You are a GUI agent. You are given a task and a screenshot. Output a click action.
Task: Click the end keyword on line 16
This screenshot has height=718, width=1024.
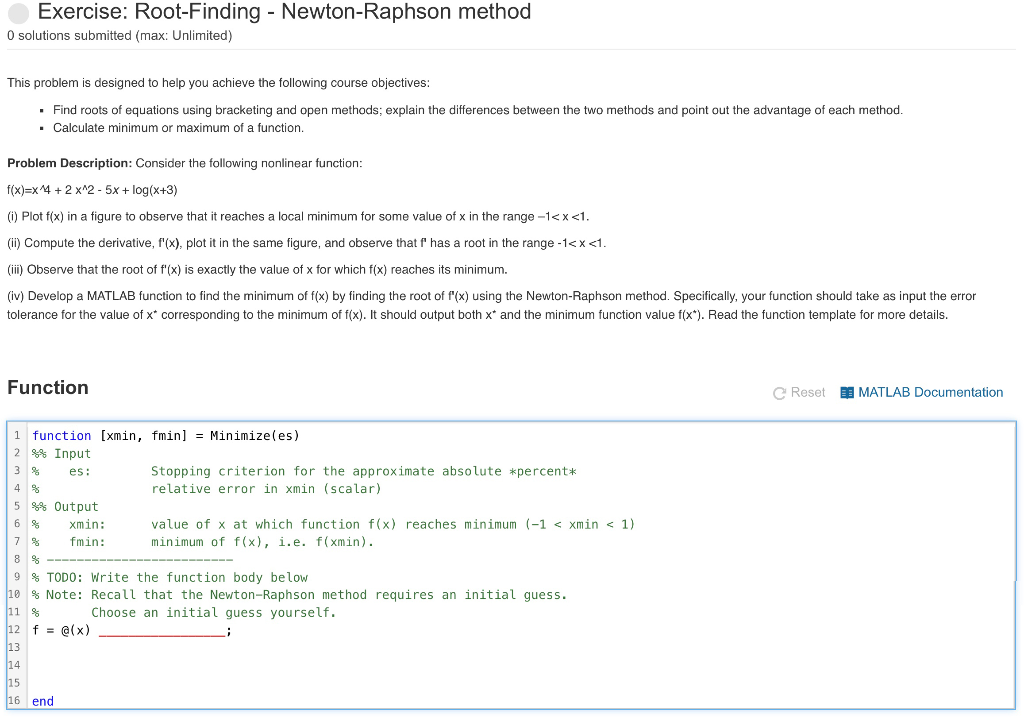[x=41, y=701]
